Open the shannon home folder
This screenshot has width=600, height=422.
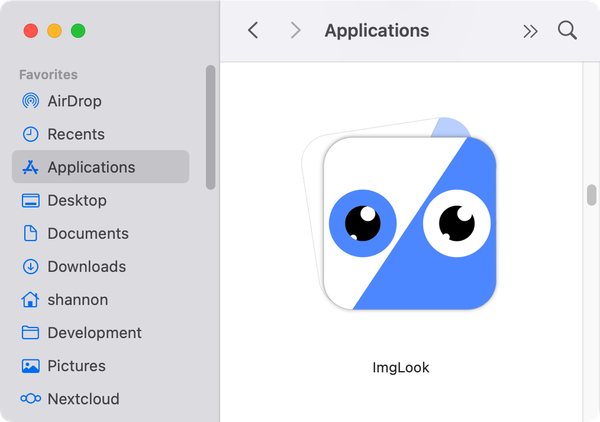pos(76,299)
